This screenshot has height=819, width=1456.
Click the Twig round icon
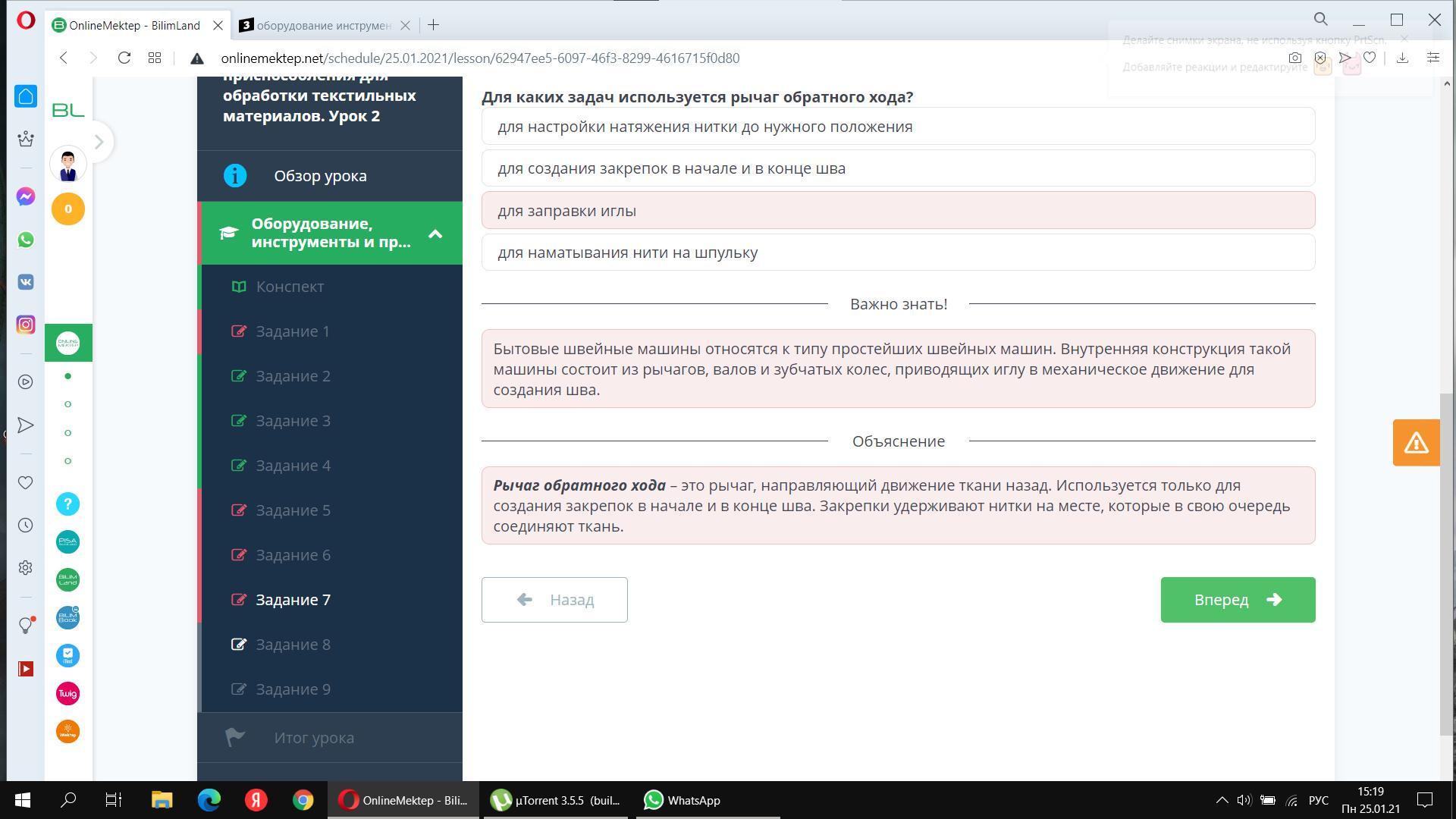click(x=67, y=693)
